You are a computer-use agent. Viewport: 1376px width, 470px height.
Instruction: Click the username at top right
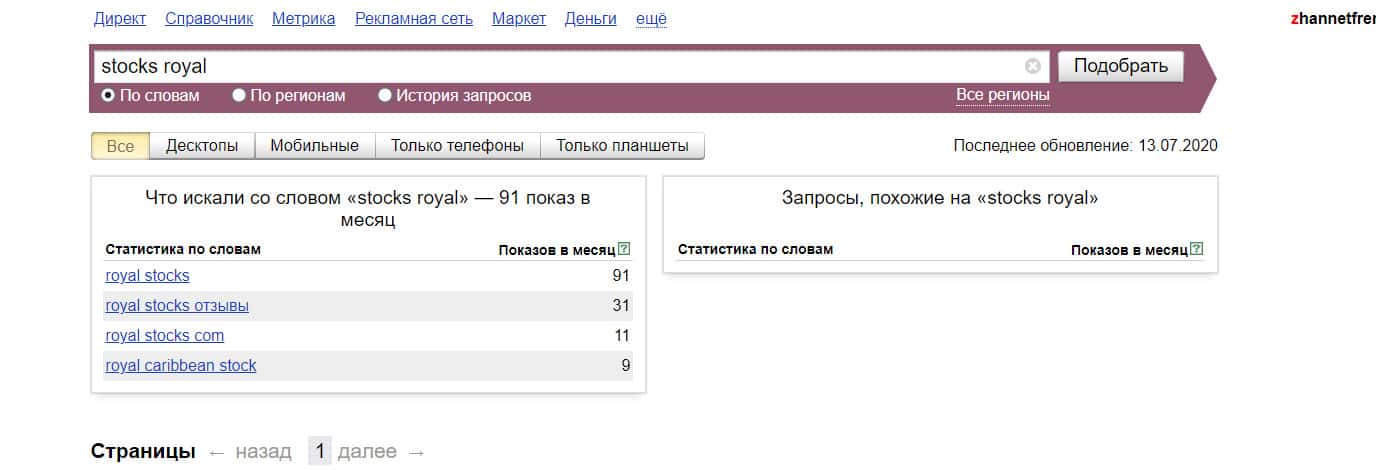click(x=1333, y=19)
